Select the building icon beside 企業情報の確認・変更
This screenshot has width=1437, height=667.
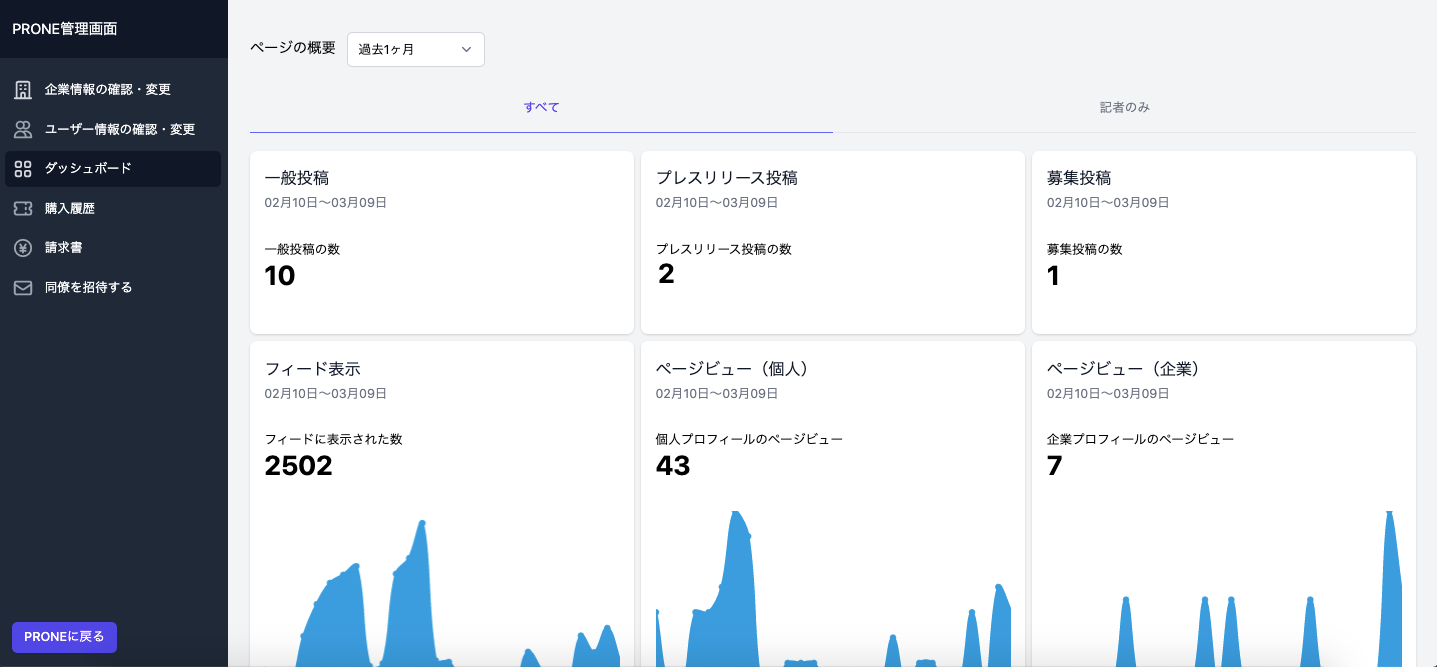click(x=23, y=88)
